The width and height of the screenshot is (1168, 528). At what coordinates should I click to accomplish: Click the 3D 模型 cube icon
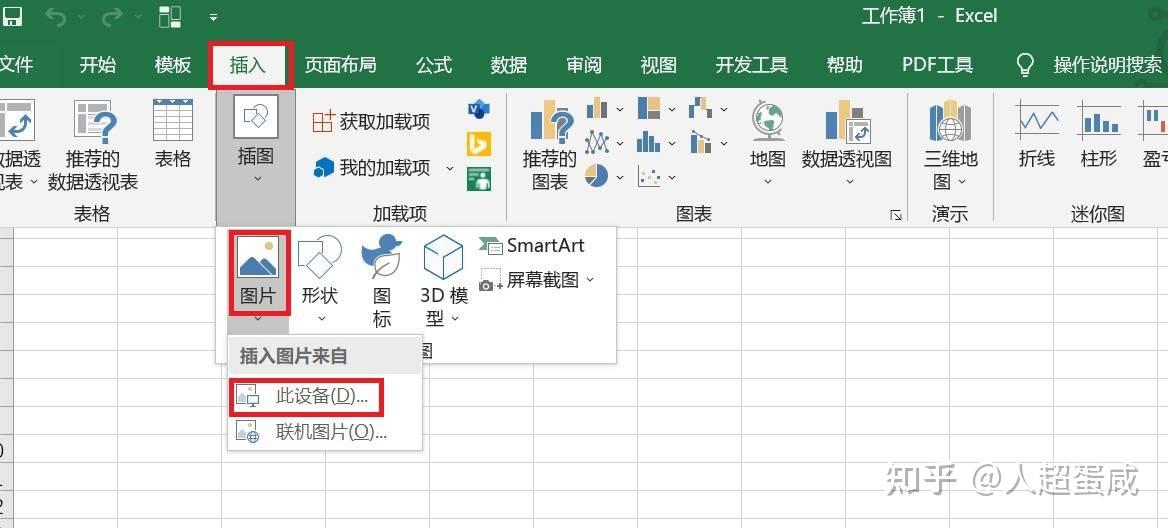pos(443,258)
